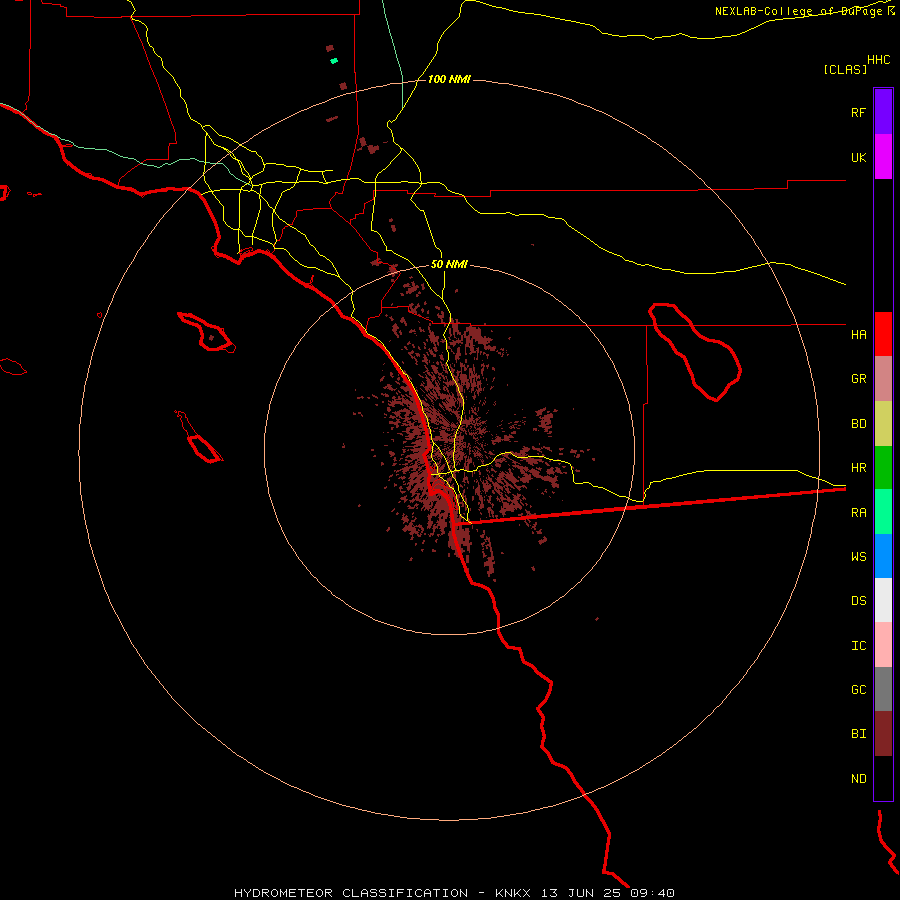
Task: Click the ND label in legend
Action: [x=859, y=778]
